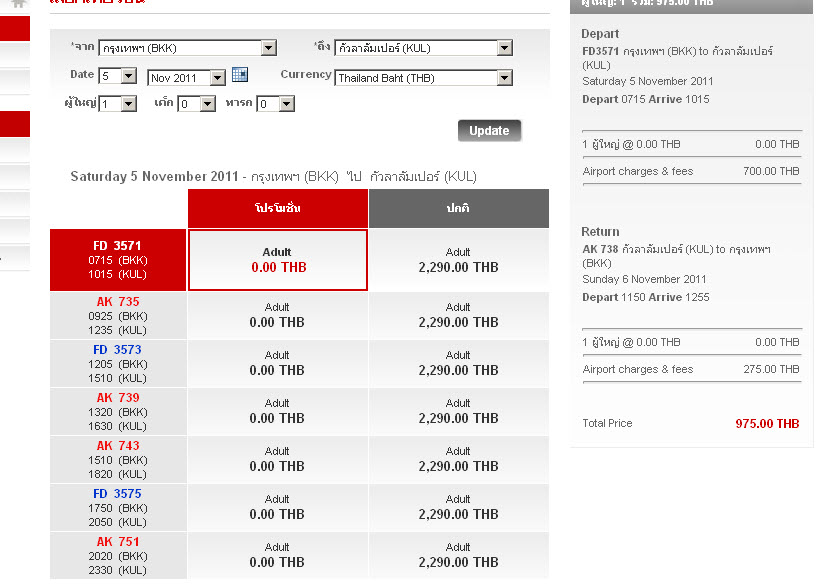Screen dimensions: 822x584
Task: Click the FD 3573 flight number
Action: coord(117,350)
